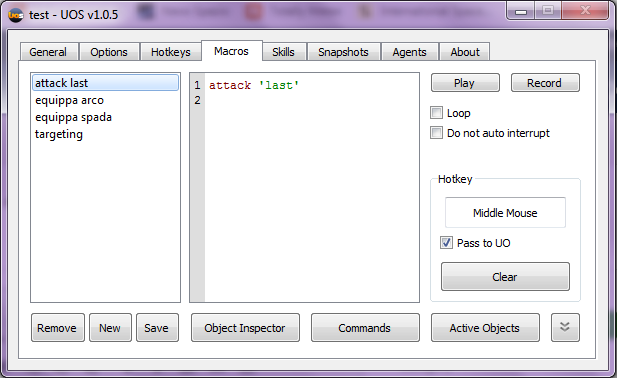
Task: Open the Object Inspector
Action: click(245, 327)
